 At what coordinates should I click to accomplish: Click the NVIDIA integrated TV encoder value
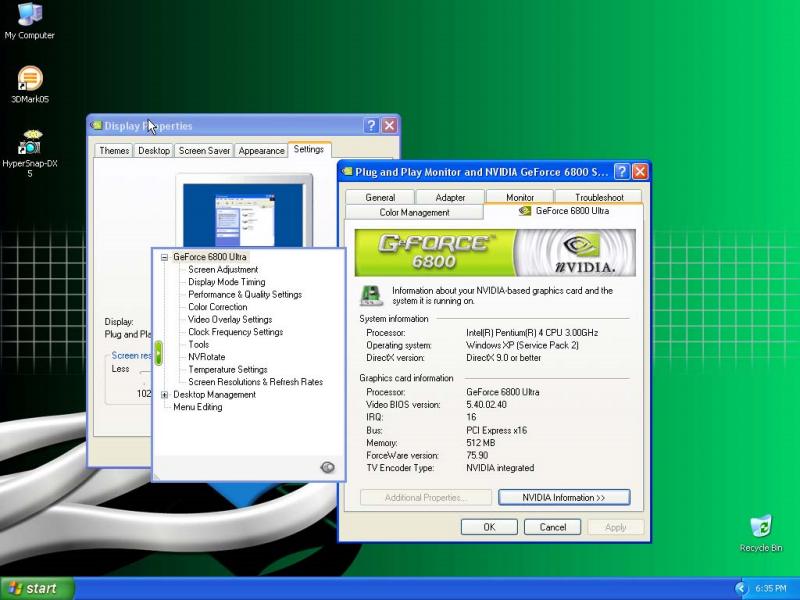500,468
